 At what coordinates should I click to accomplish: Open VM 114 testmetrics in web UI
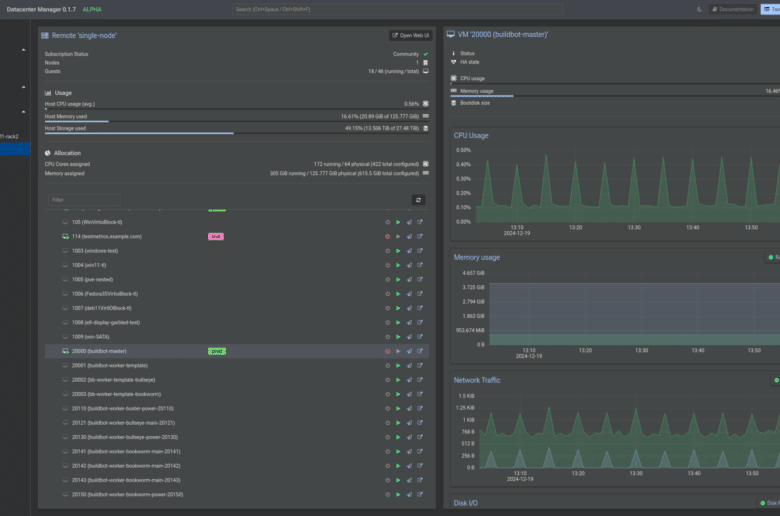point(420,237)
